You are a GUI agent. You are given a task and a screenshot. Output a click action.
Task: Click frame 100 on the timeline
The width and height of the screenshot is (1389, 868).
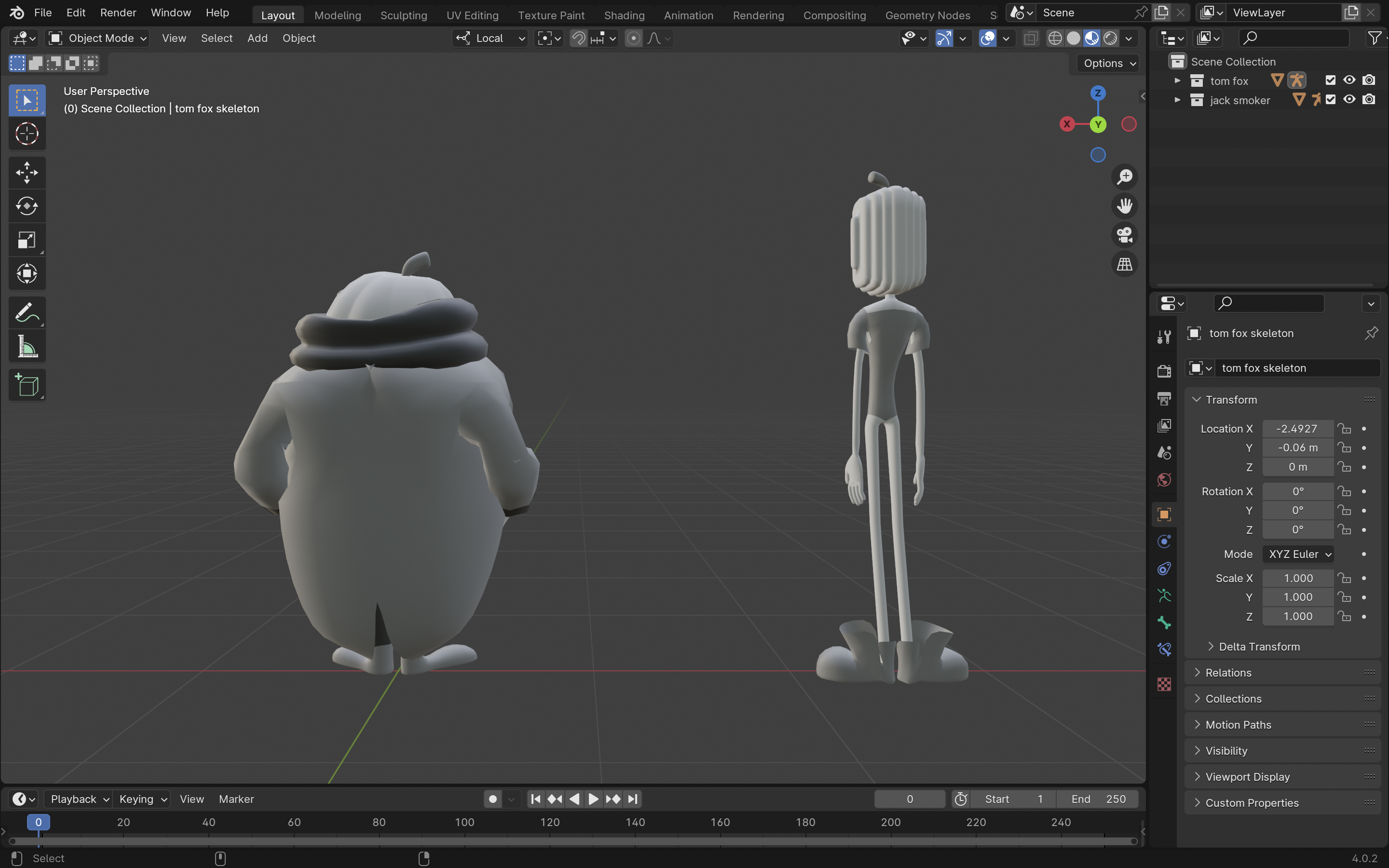pos(464,822)
